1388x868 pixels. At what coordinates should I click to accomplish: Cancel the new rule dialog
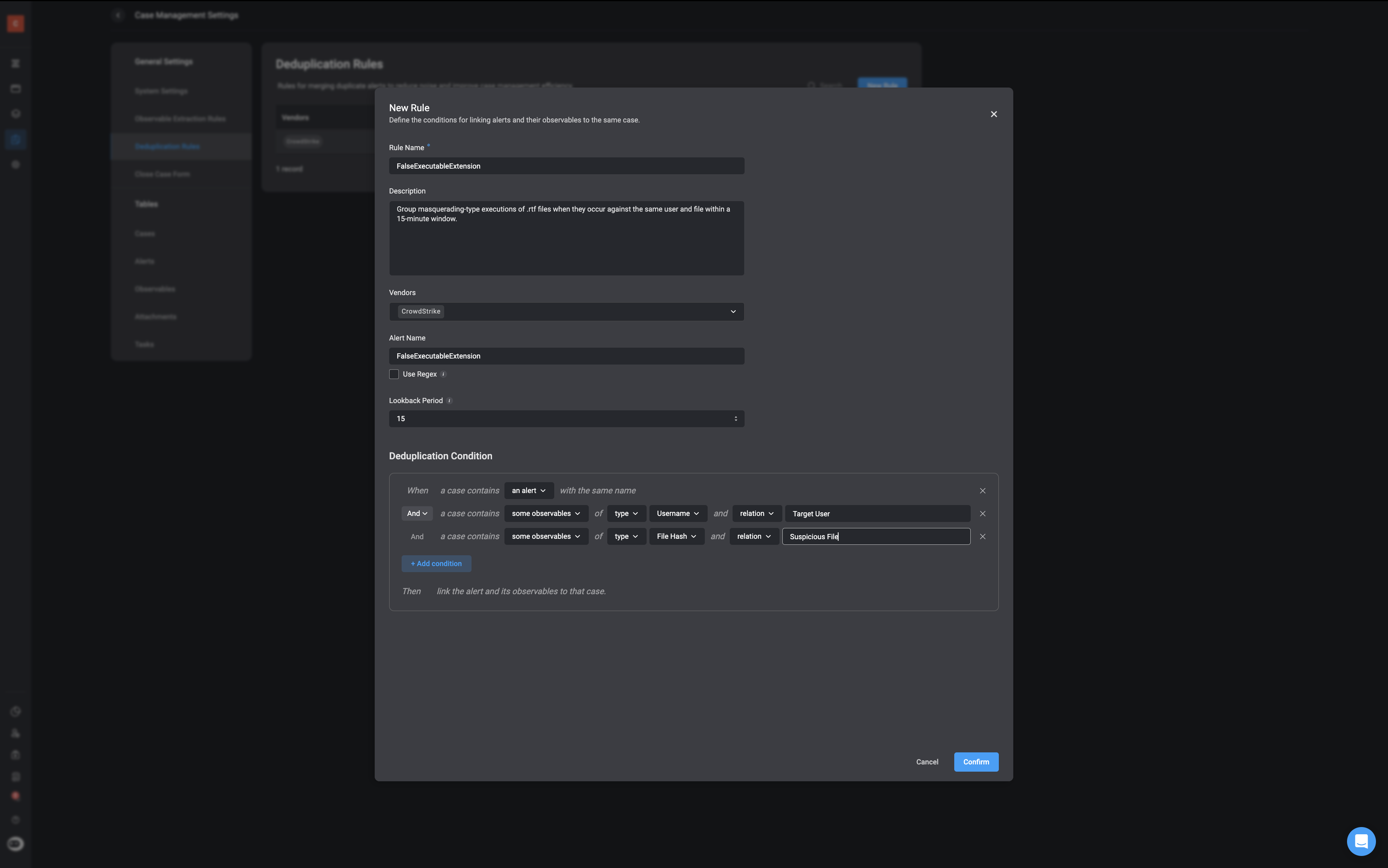tap(927, 762)
